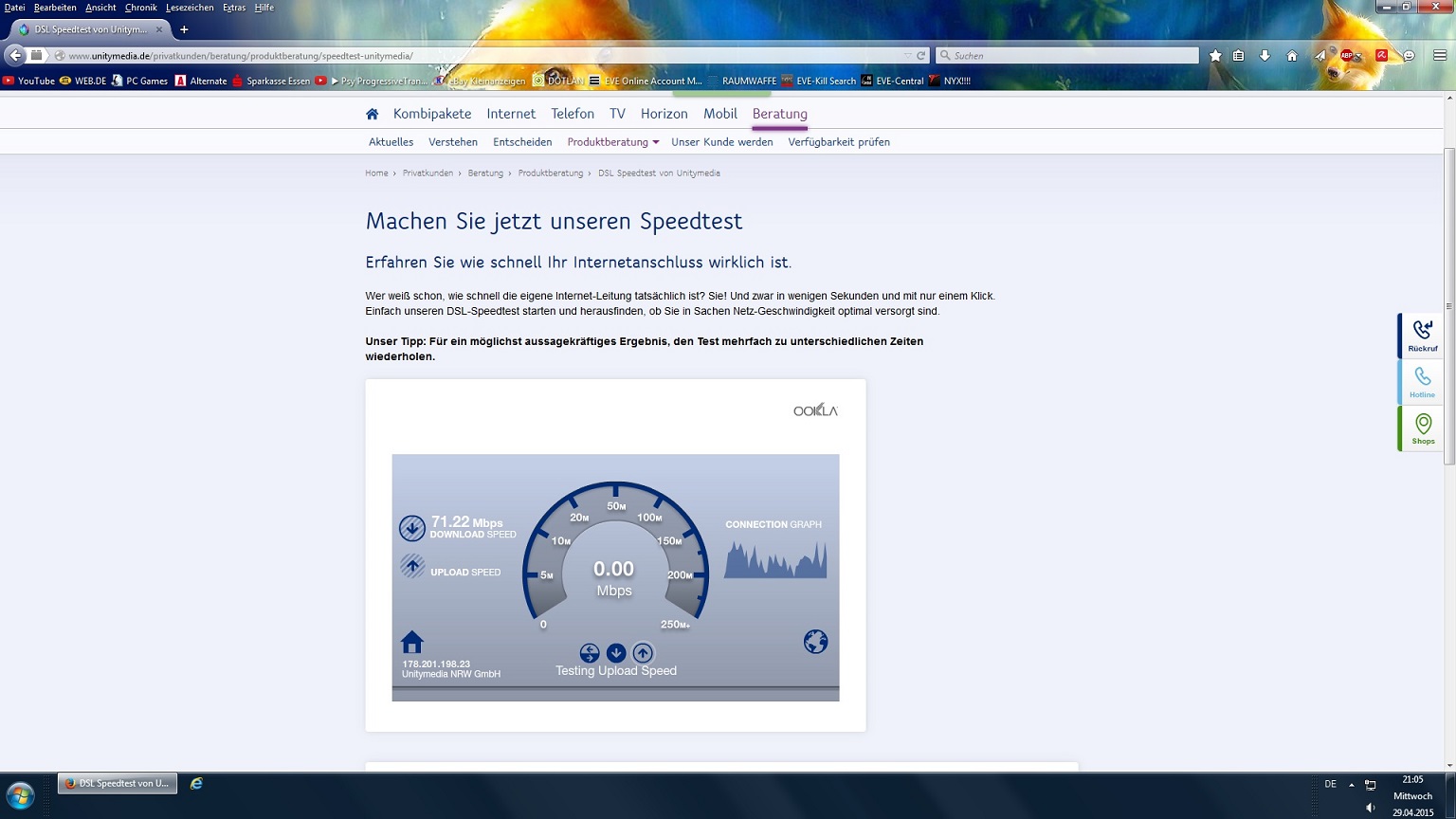Open the downloads arrow icon
The height and width of the screenshot is (819, 1456).
(1265, 56)
